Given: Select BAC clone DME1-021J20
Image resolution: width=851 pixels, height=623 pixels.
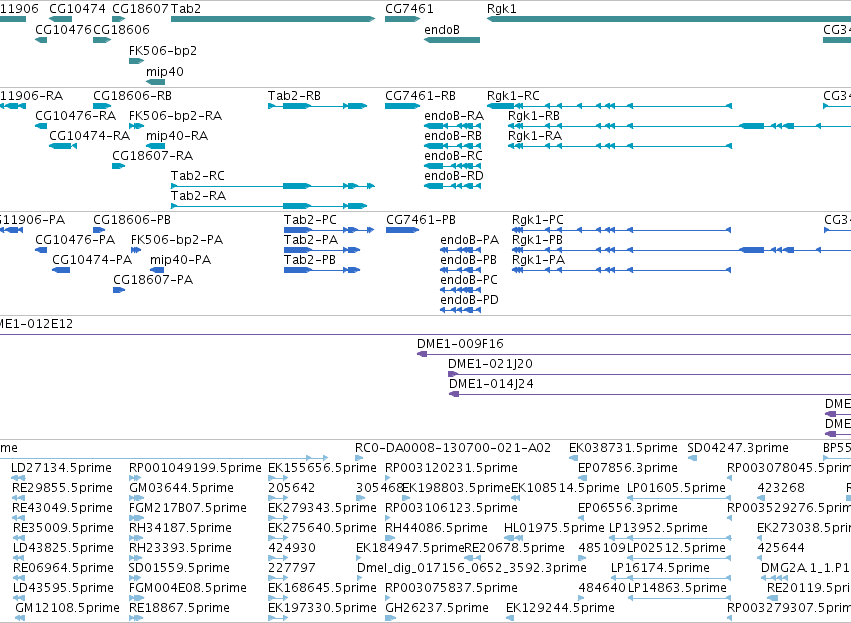Looking at the screenshot, I should coord(649,374).
